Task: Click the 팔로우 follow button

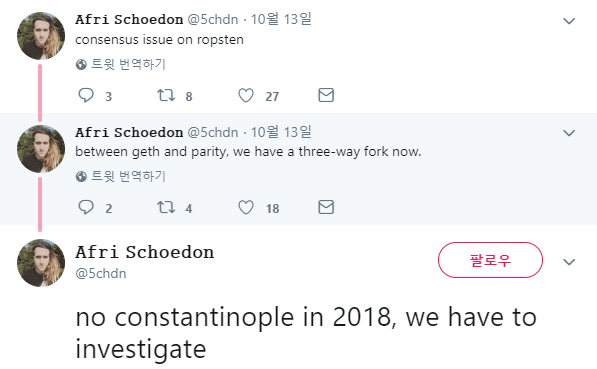Action: coord(490,260)
